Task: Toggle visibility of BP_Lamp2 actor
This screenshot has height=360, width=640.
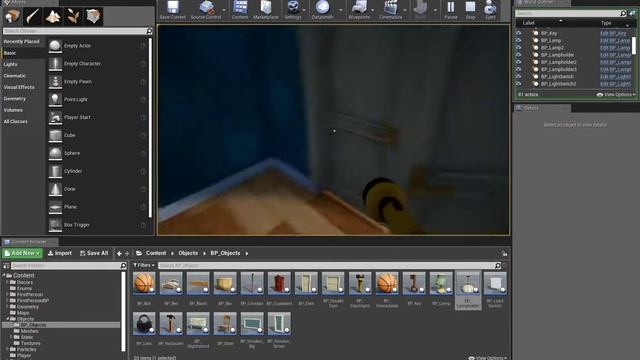Action: 519,48
